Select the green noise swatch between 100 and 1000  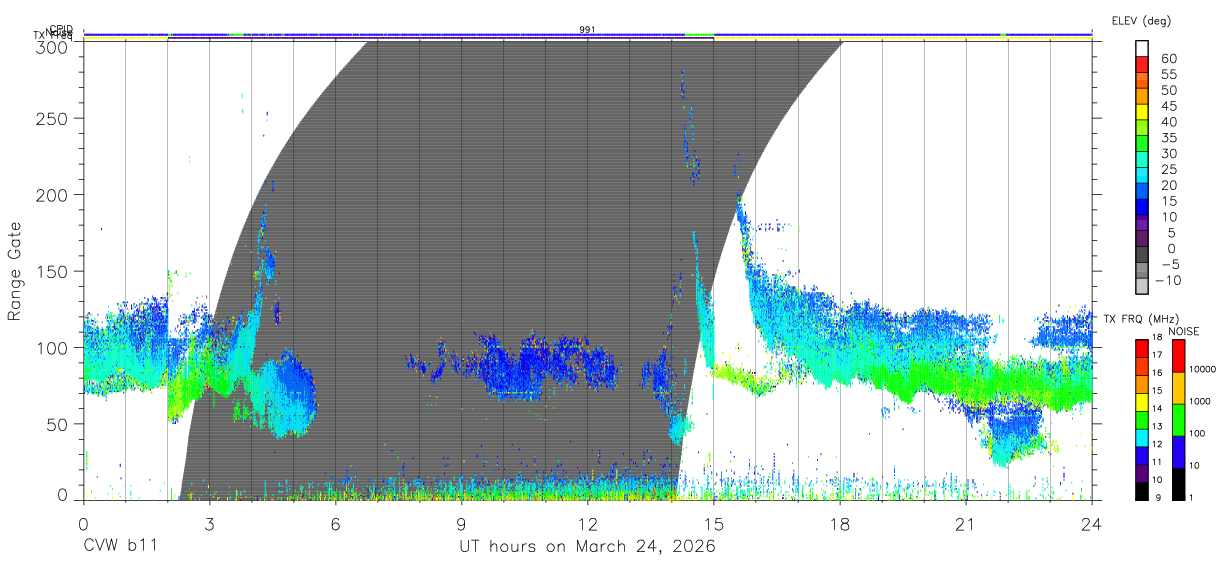pyautogui.click(x=1178, y=419)
